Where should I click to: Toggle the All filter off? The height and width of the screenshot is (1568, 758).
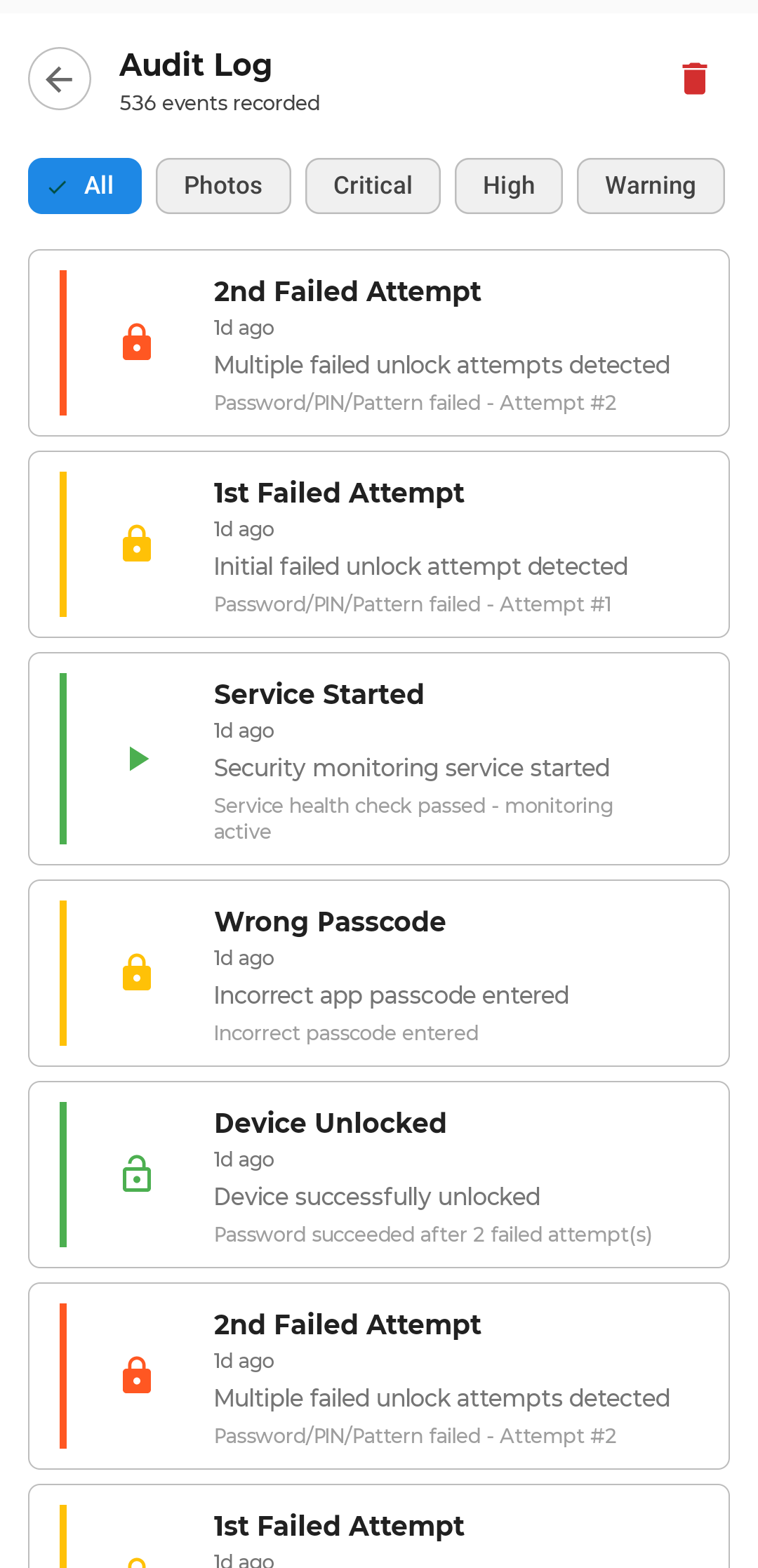point(85,185)
